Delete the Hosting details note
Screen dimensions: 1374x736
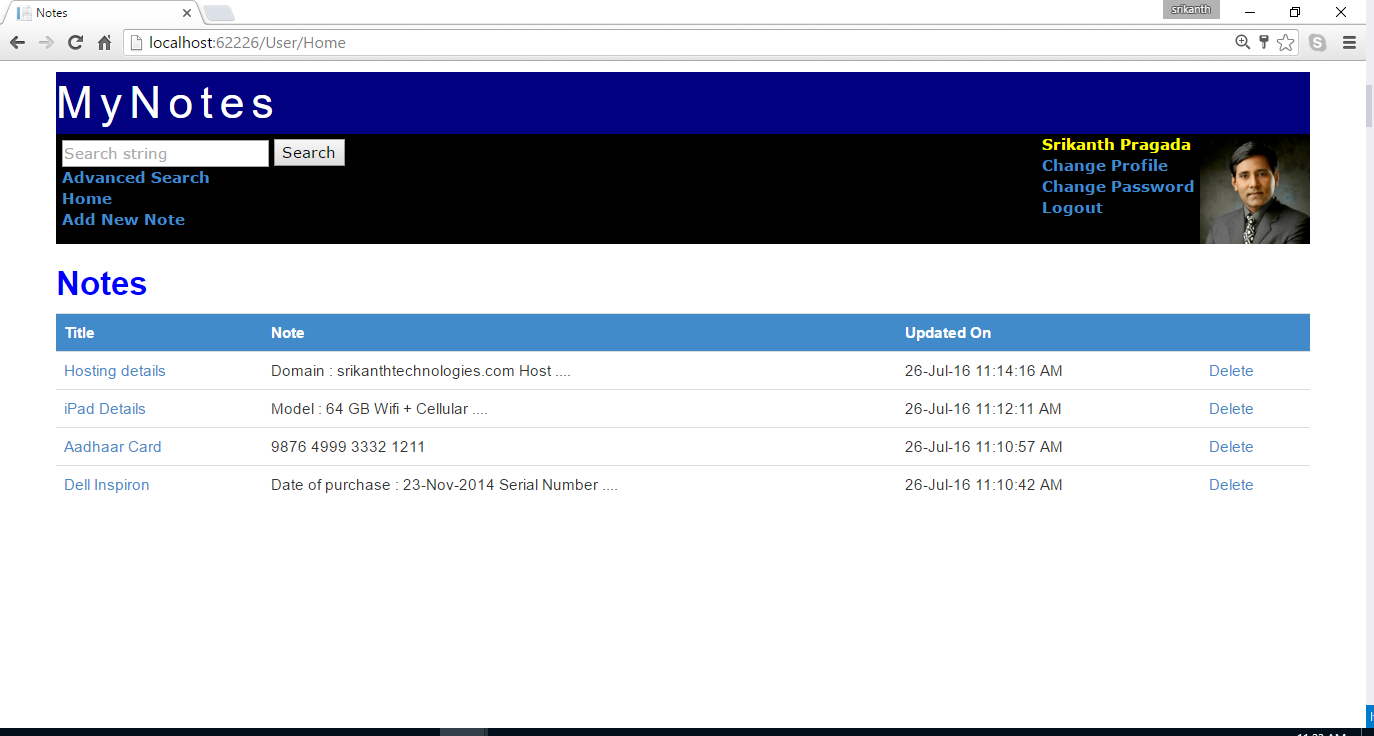(1231, 371)
